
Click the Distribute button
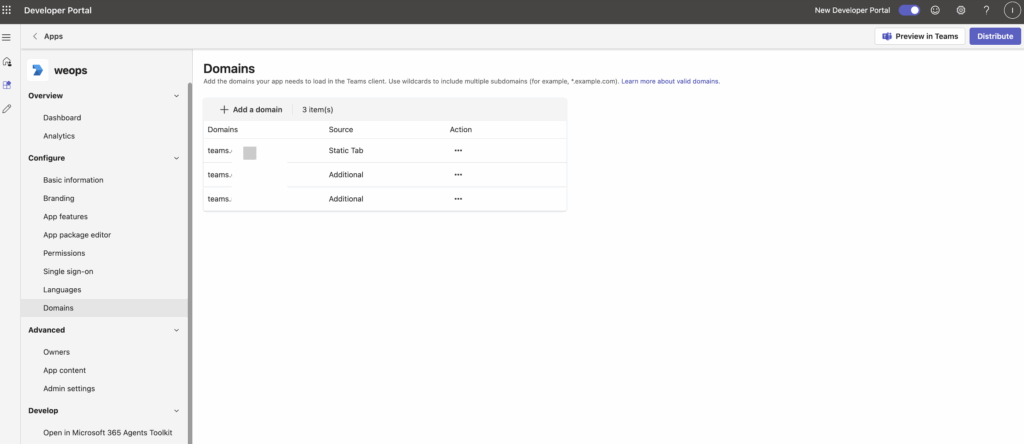click(995, 37)
